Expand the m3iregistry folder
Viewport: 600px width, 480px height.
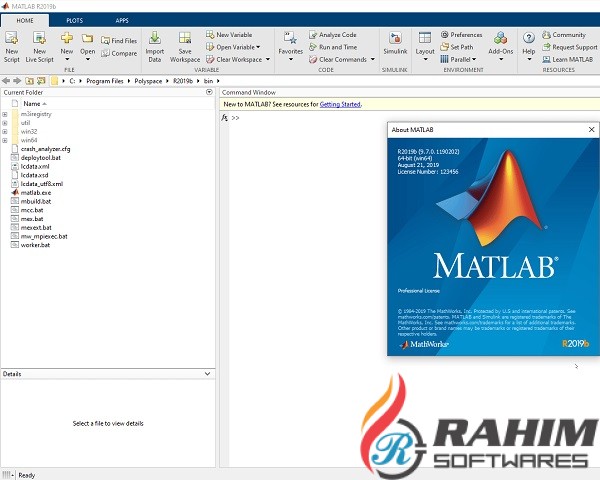5,114
